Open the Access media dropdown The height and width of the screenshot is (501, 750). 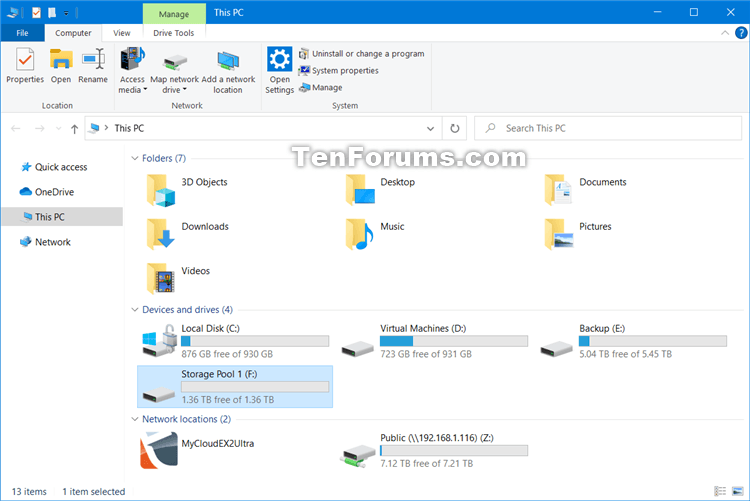click(132, 70)
